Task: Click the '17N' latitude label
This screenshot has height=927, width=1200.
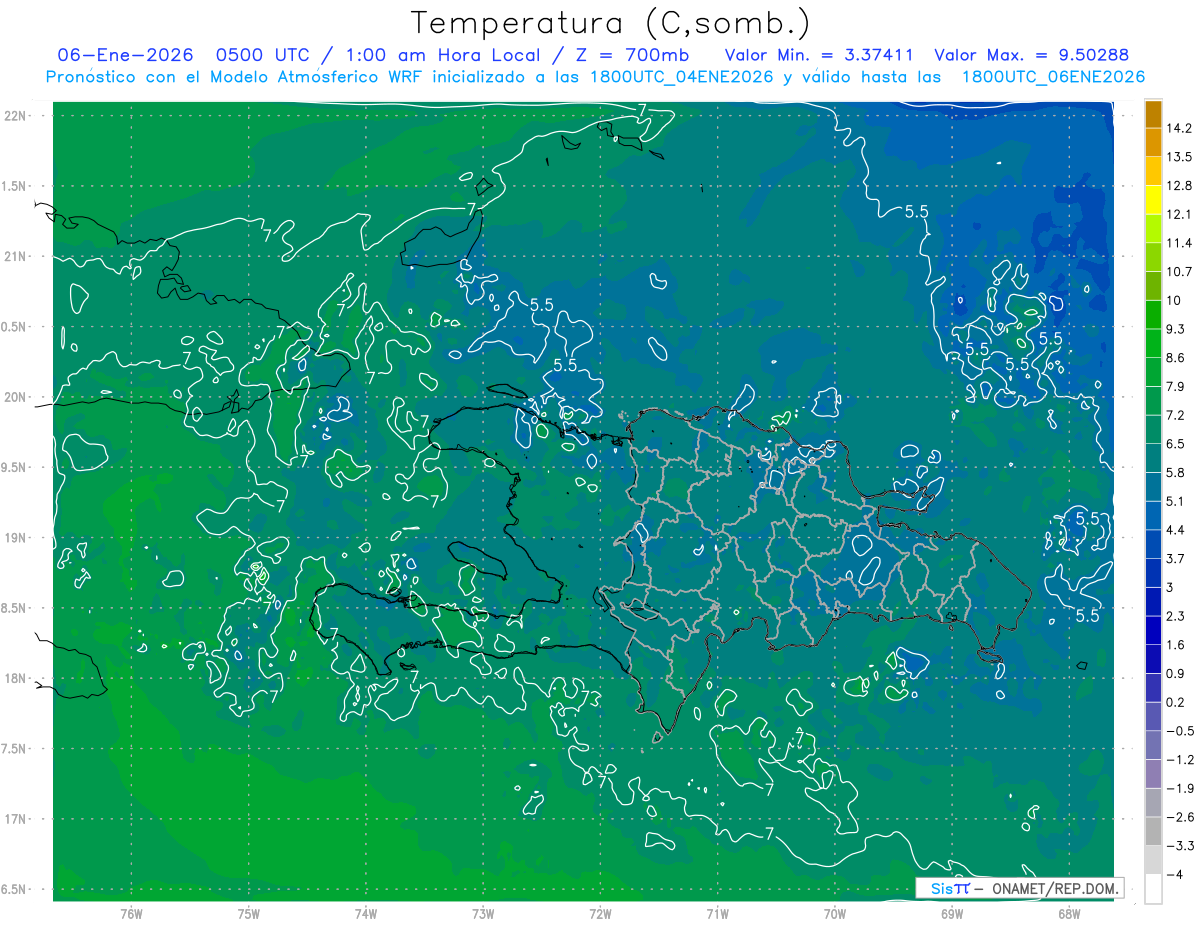Action: (15, 819)
